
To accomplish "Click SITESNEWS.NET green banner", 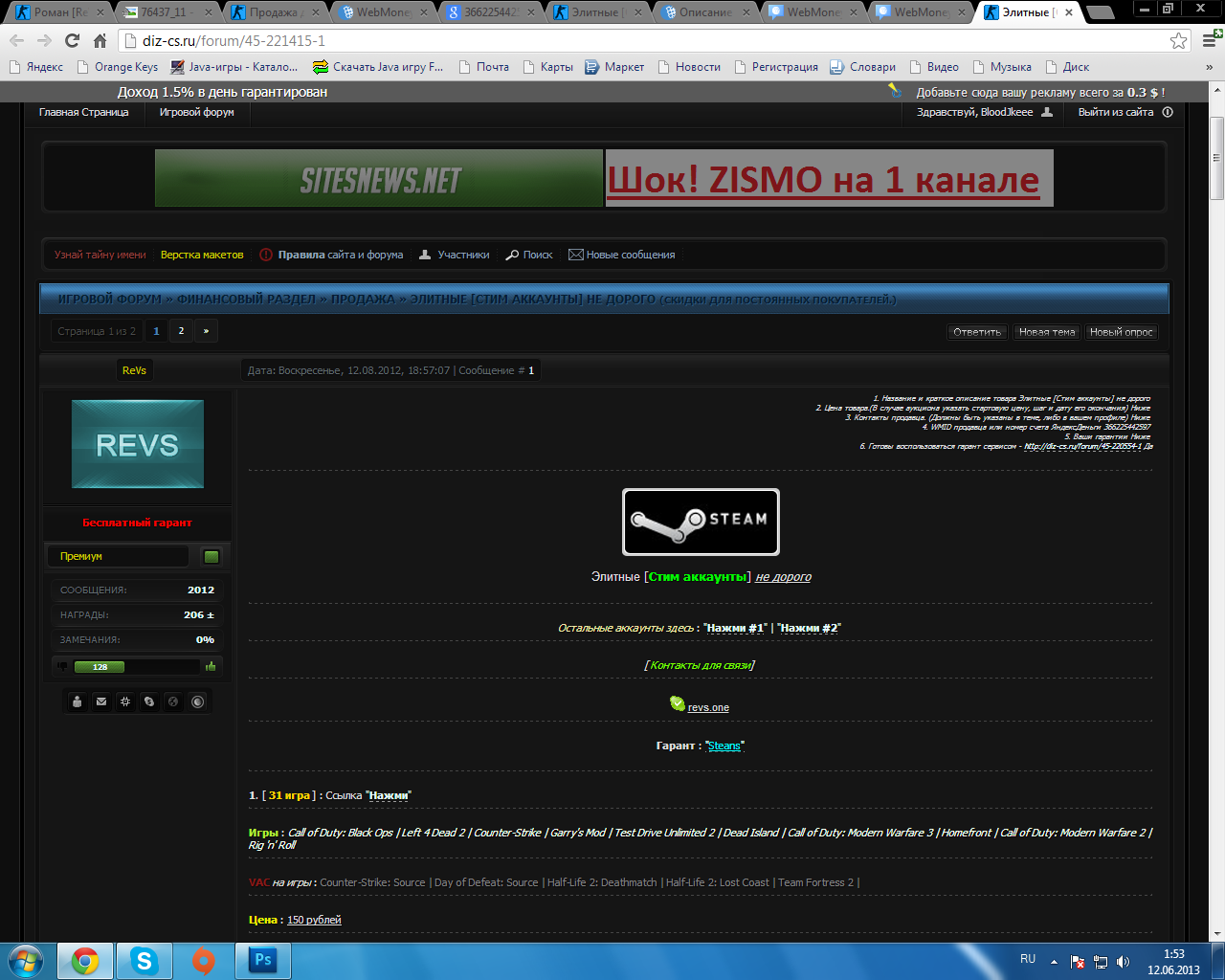I will click(379, 178).
